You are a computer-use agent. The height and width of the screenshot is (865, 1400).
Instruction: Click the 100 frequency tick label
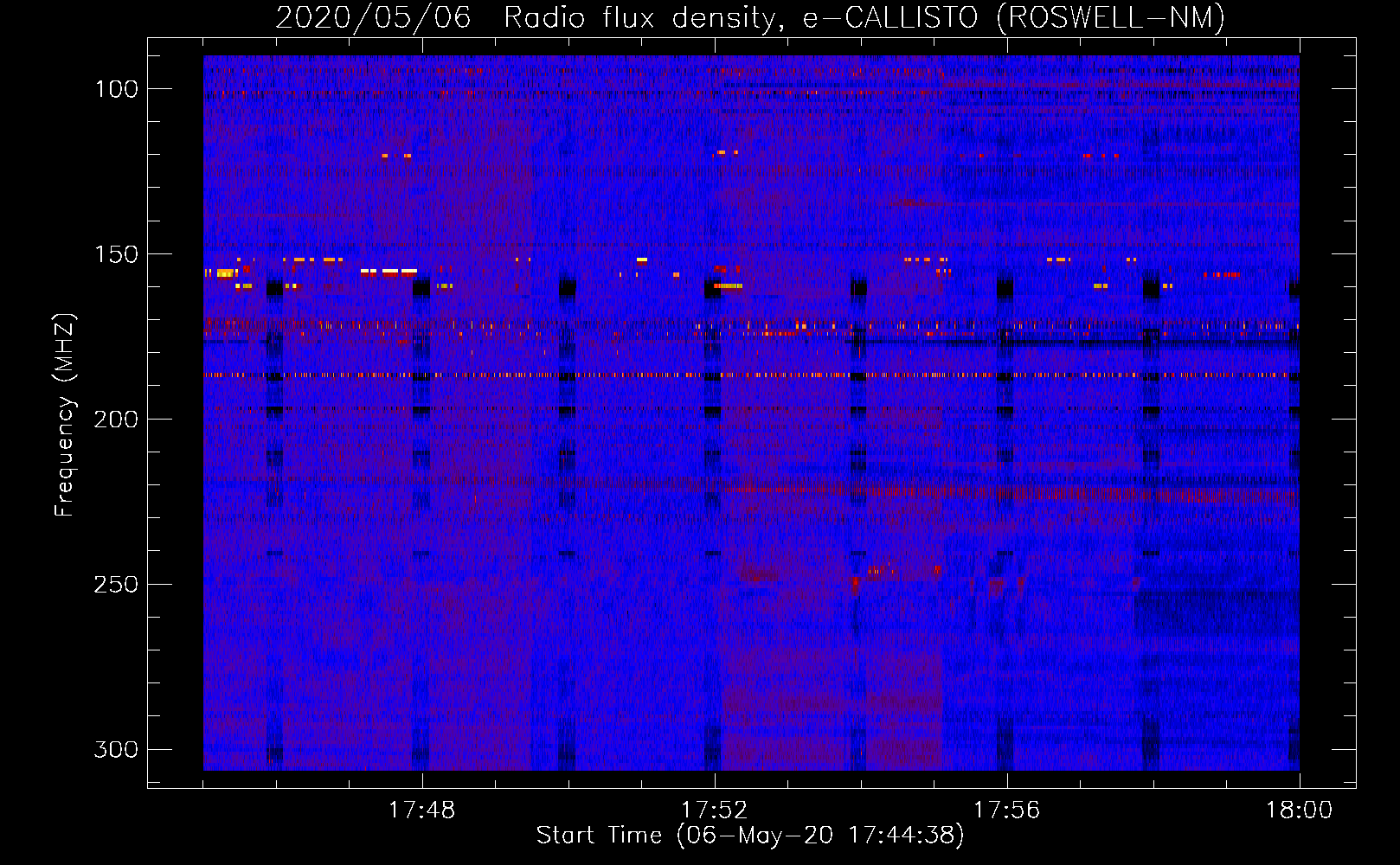pyautogui.click(x=116, y=89)
